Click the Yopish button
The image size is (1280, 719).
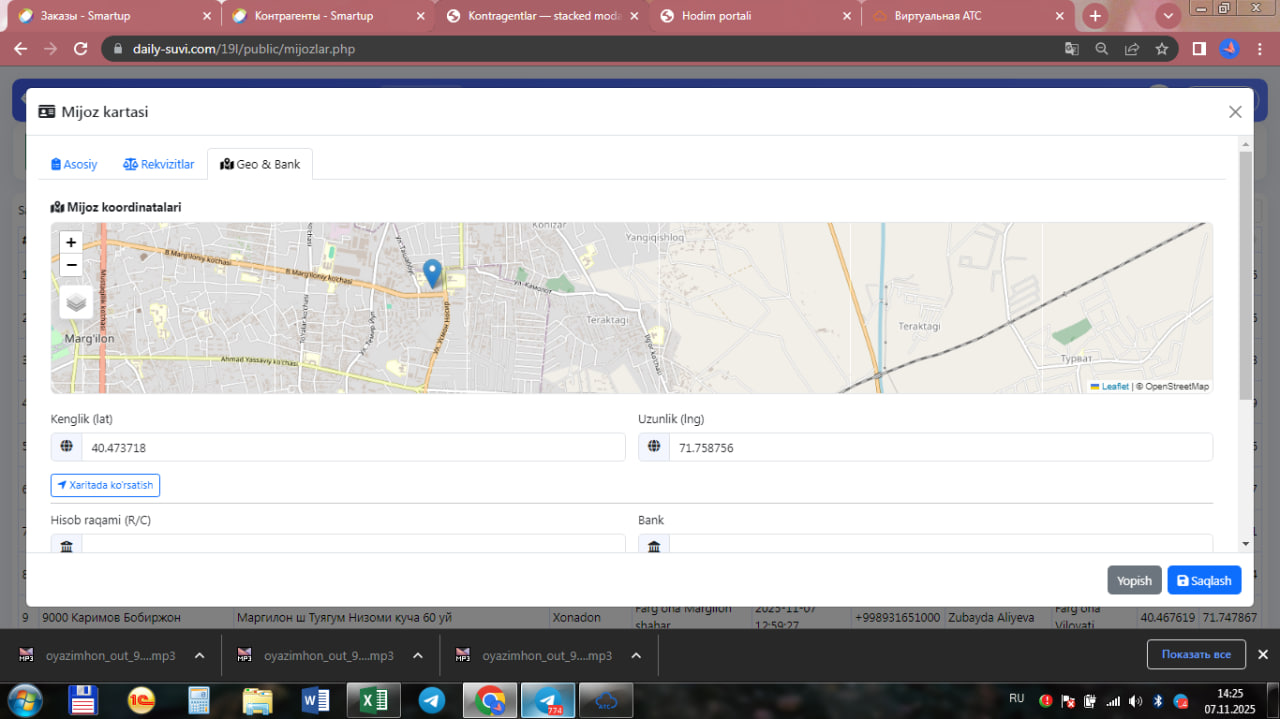pyautogui.click(x=1134, y=580)
